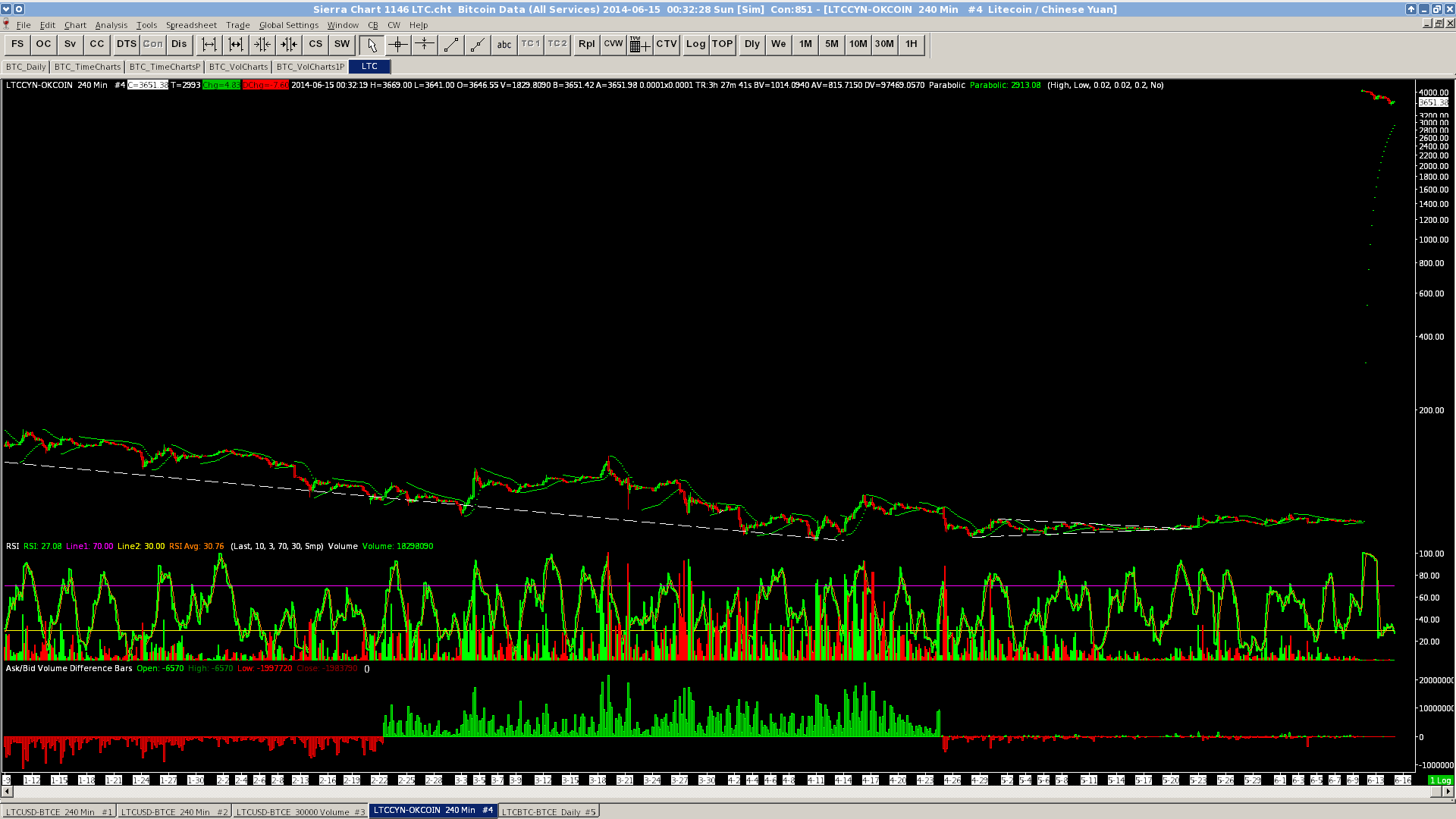Screen dimensions: 1456x819
Task: Select the ray drawing tool
Action: pyautogui.click(x=478, y=44)
